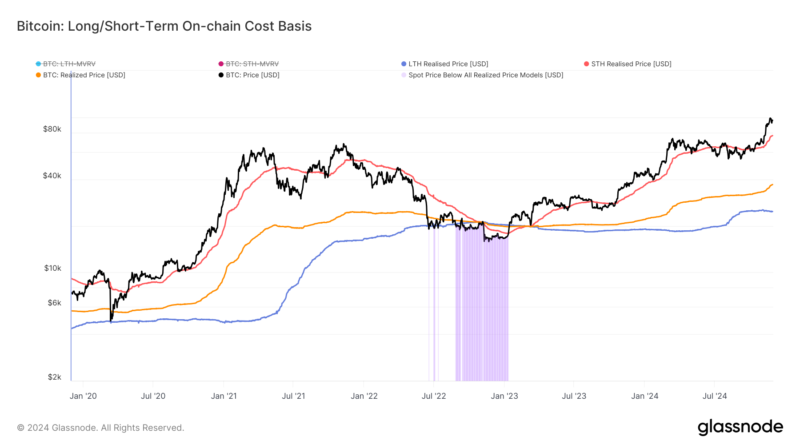Click the $80k y-axis label
This screenshot has height=445, width=800.
click(53, 129)
